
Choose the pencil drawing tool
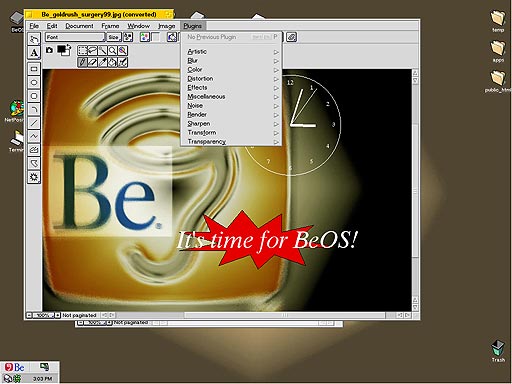click(82, 62)
